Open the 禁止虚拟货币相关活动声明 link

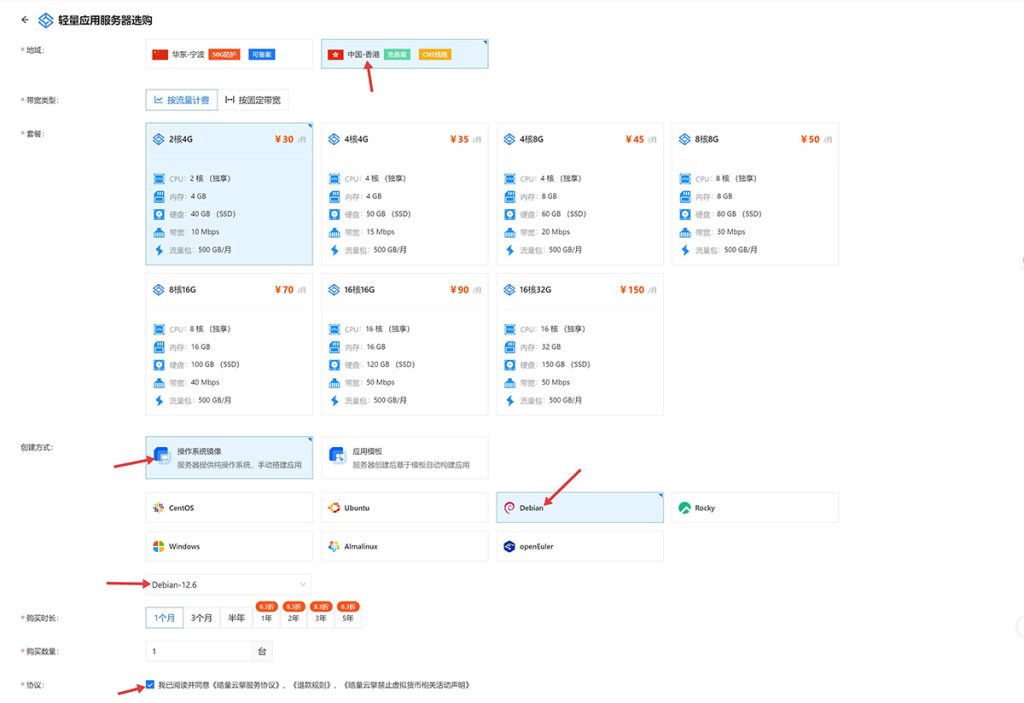(406, 685)
